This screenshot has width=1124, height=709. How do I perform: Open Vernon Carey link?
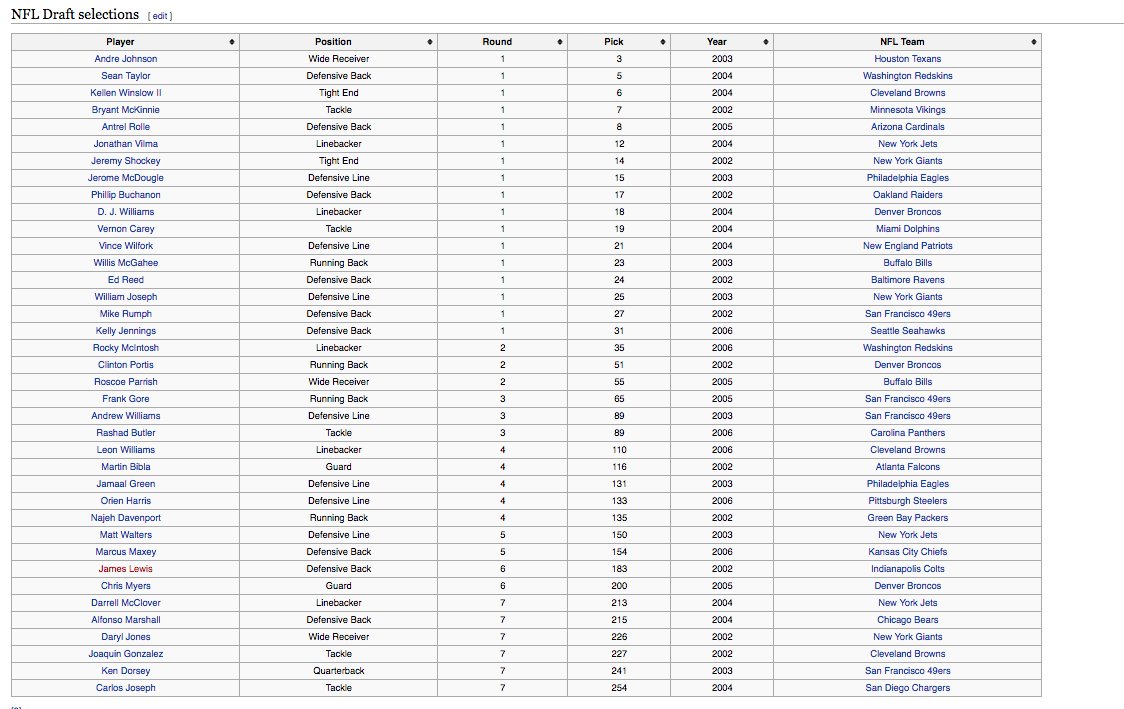point(125,229)
